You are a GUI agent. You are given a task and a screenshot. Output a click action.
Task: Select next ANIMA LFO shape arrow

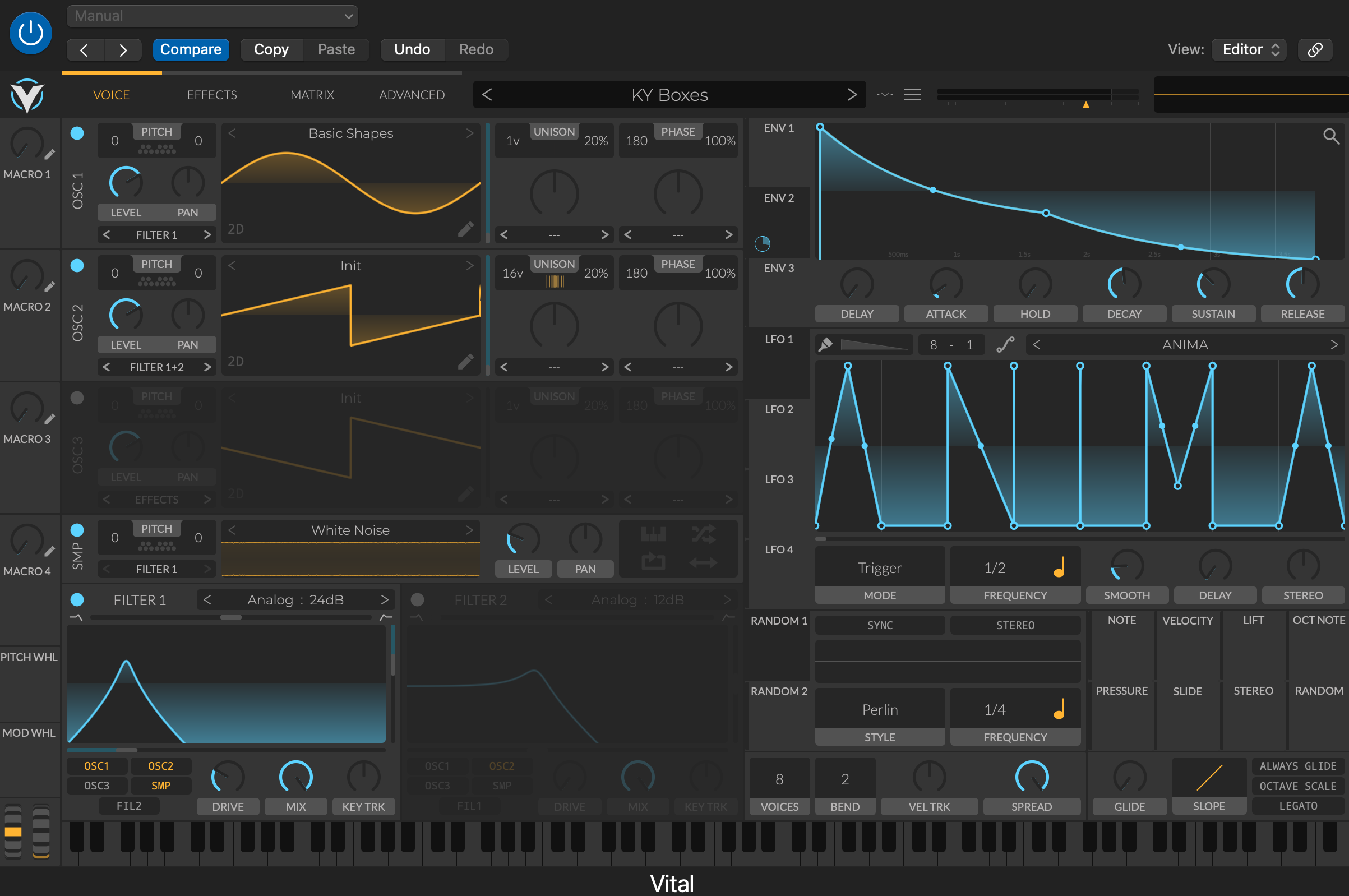click(x=1334, y=345)
